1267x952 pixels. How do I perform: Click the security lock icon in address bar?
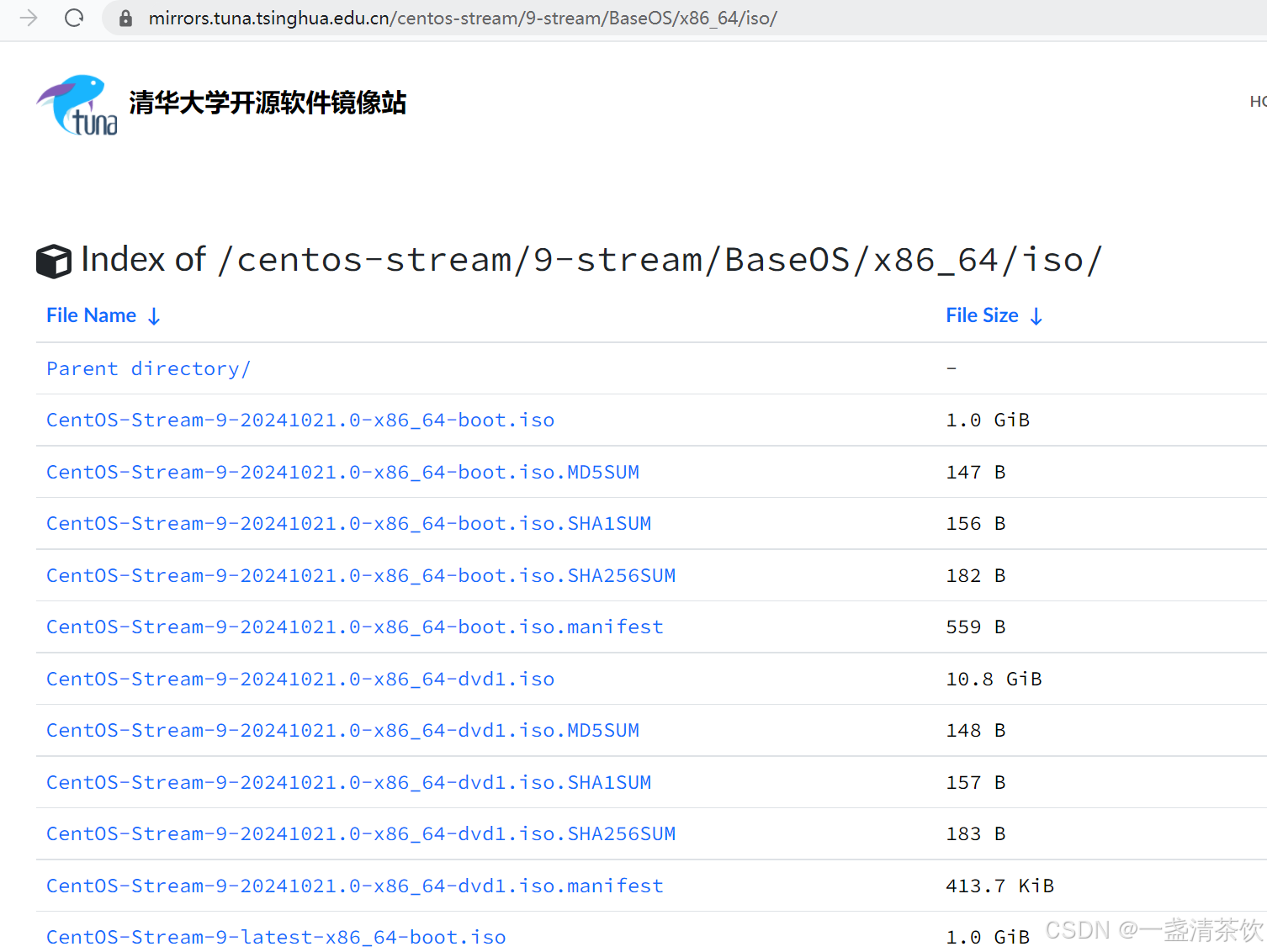pos(125,18)
